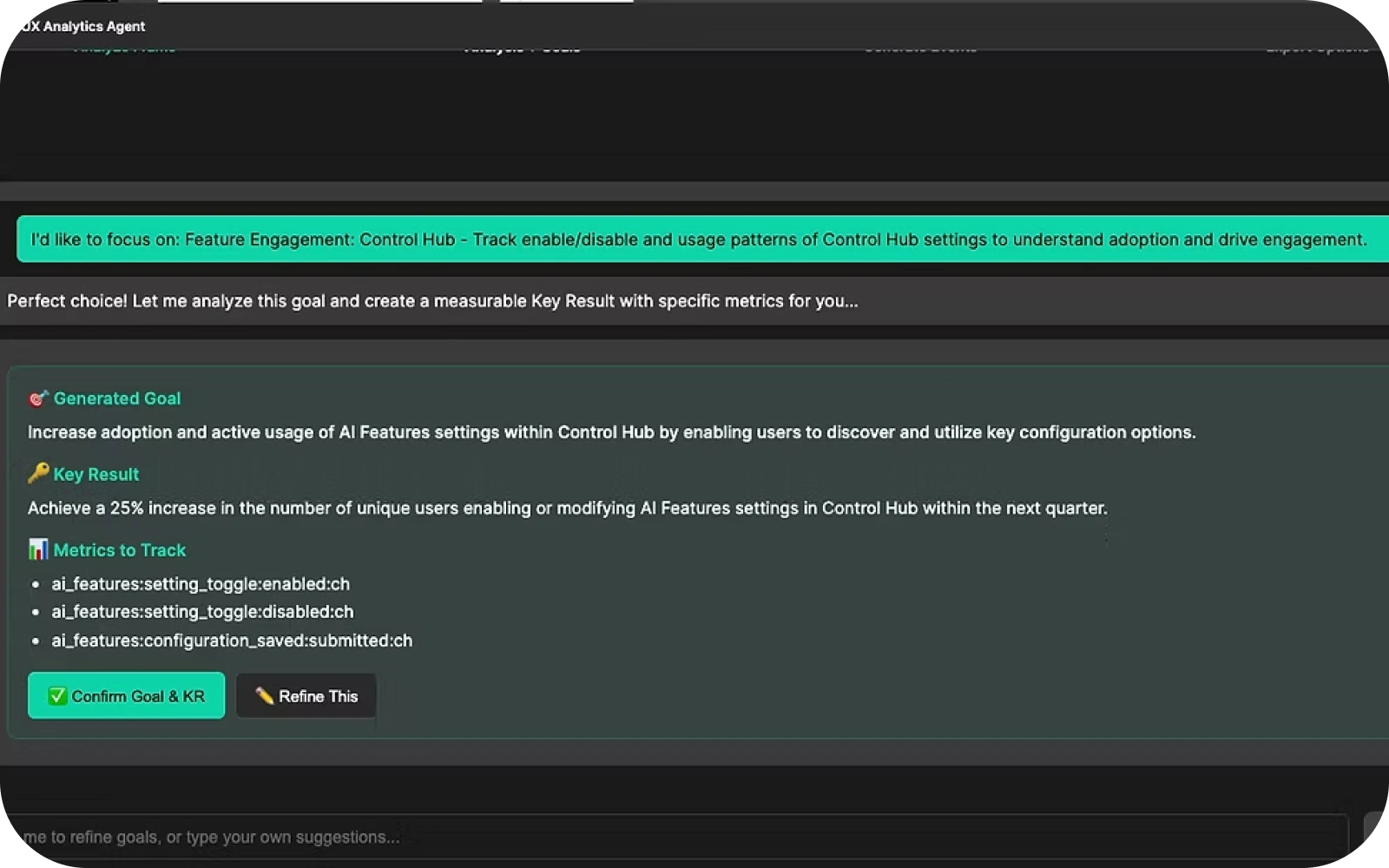Image resolution: width=1389 pixels, height=868 pixels.
Task: Select metric ai_features:setting_toggle:enabled:ch
Action: 201,584
